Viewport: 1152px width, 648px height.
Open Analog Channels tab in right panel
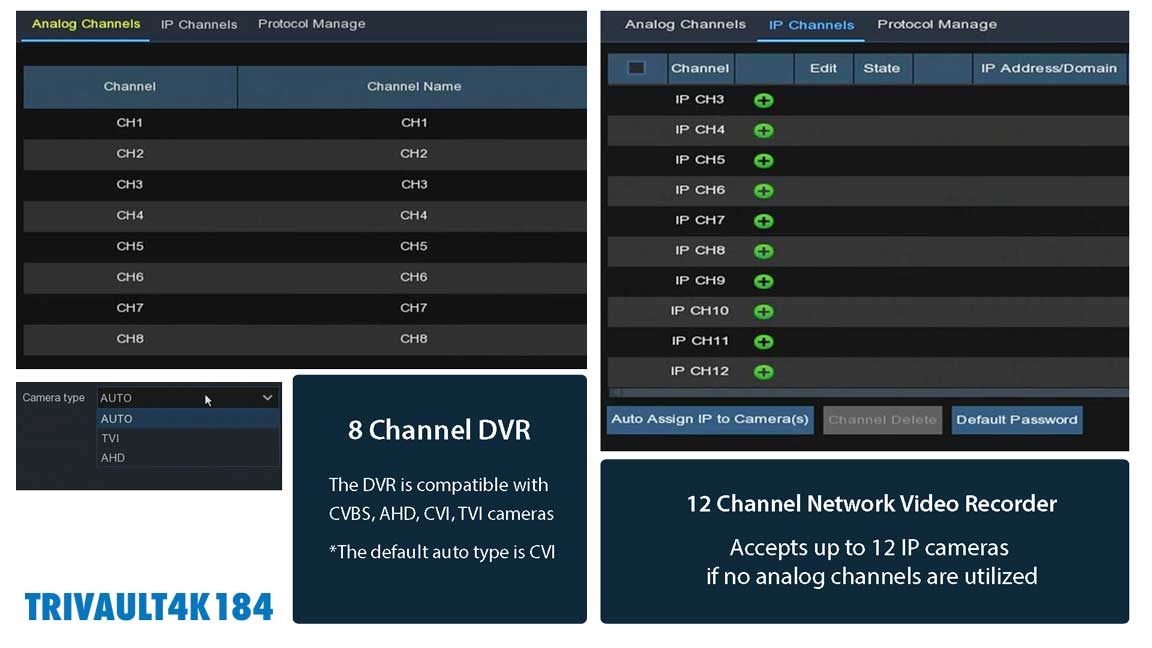685,24
